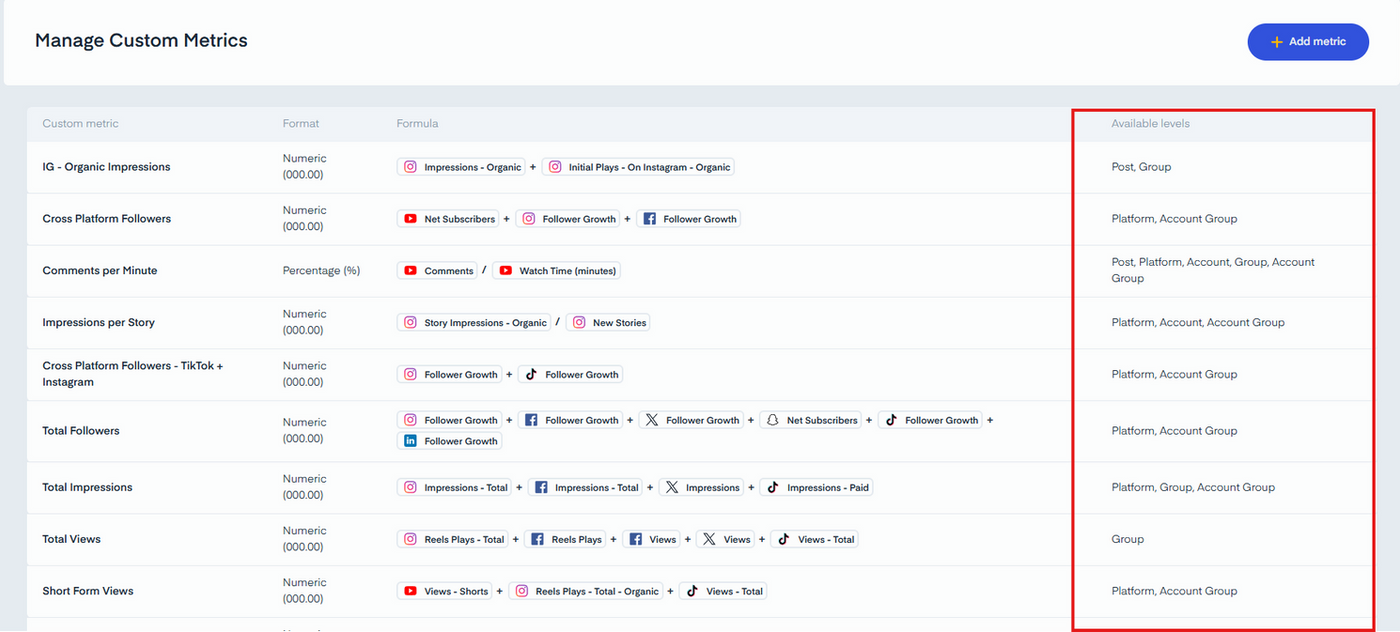The image size is (1400, 632).
Task: Click levels cell of Cross Platform Followers row
Action: click(1174, 219)
